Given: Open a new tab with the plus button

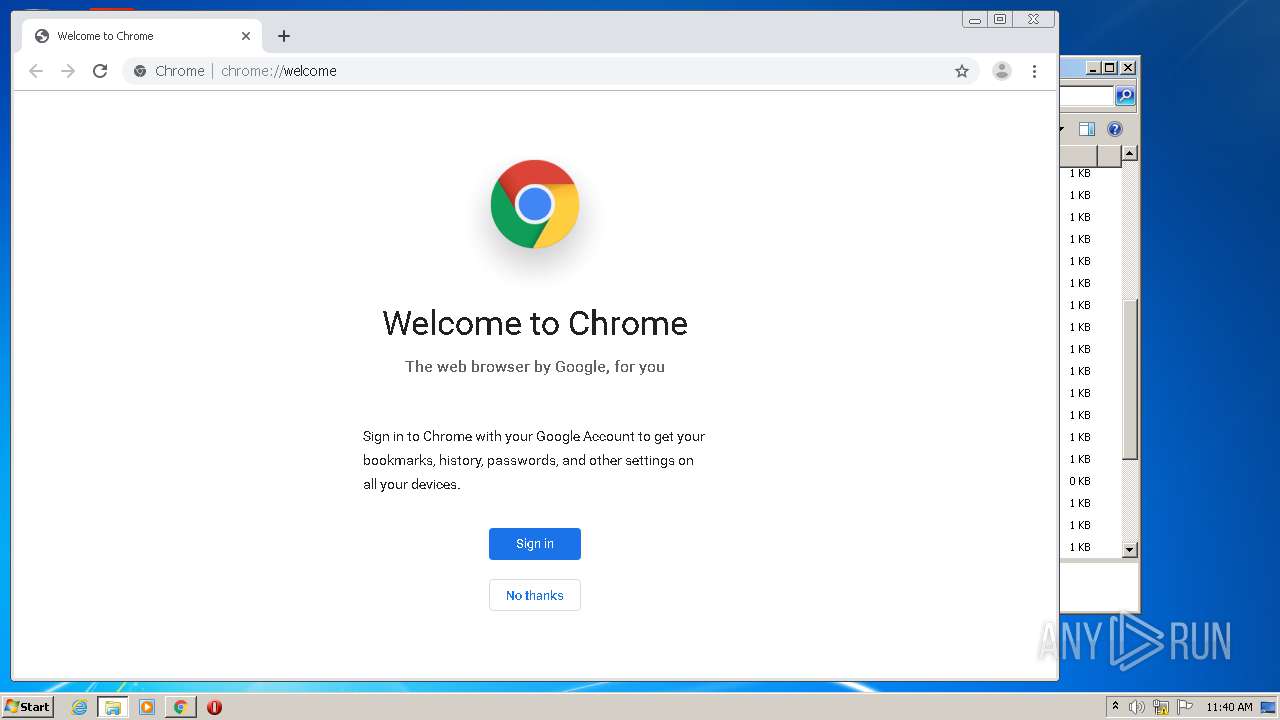Looking at the screenshot, I should point(284,36).
